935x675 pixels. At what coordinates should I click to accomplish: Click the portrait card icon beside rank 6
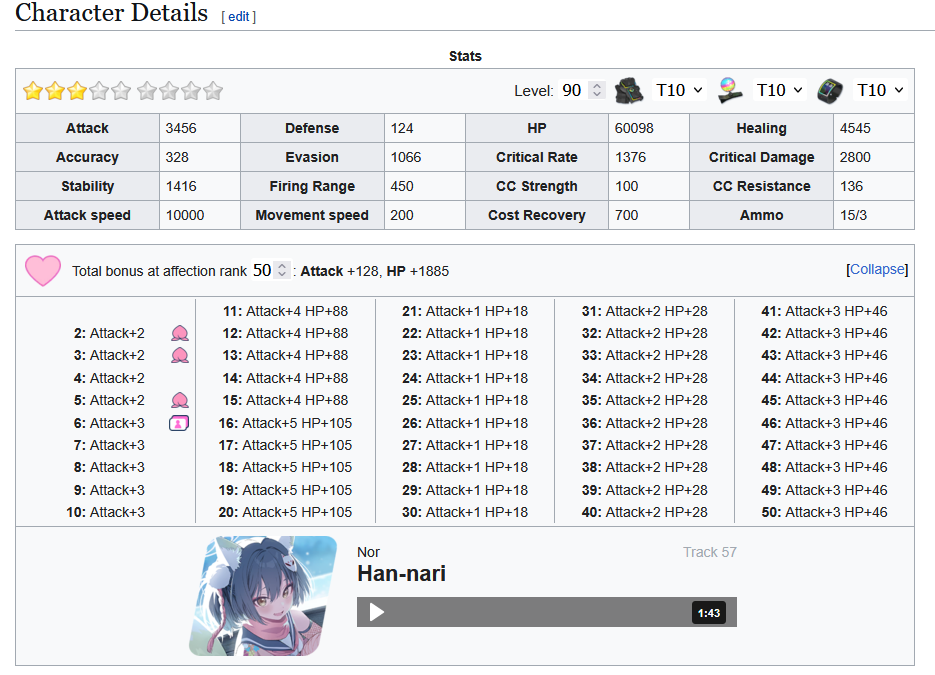pos(179,423)
